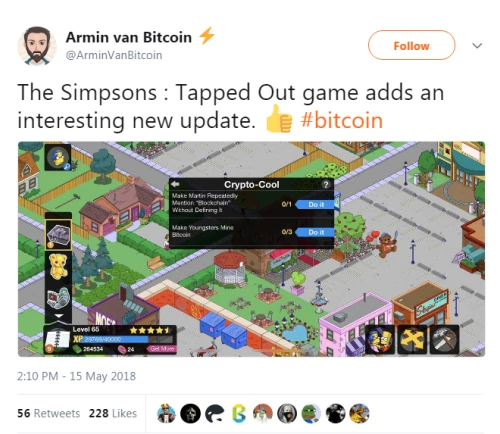This screenshot has height=434, width=500.
Task: Open the hammer build menu icon
Action: [444, 340]
